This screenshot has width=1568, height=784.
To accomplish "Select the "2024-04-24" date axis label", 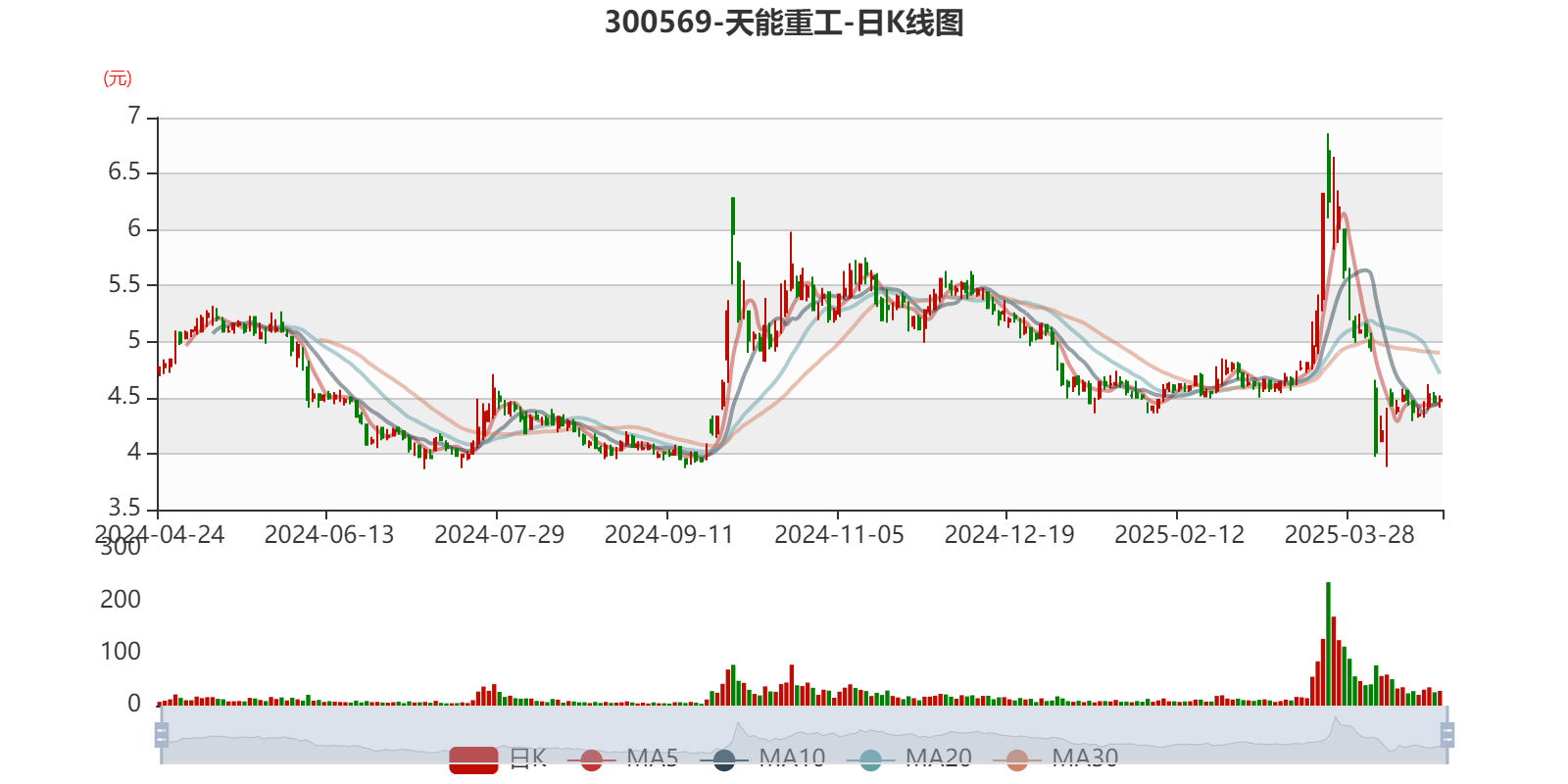I will [160, 535].
